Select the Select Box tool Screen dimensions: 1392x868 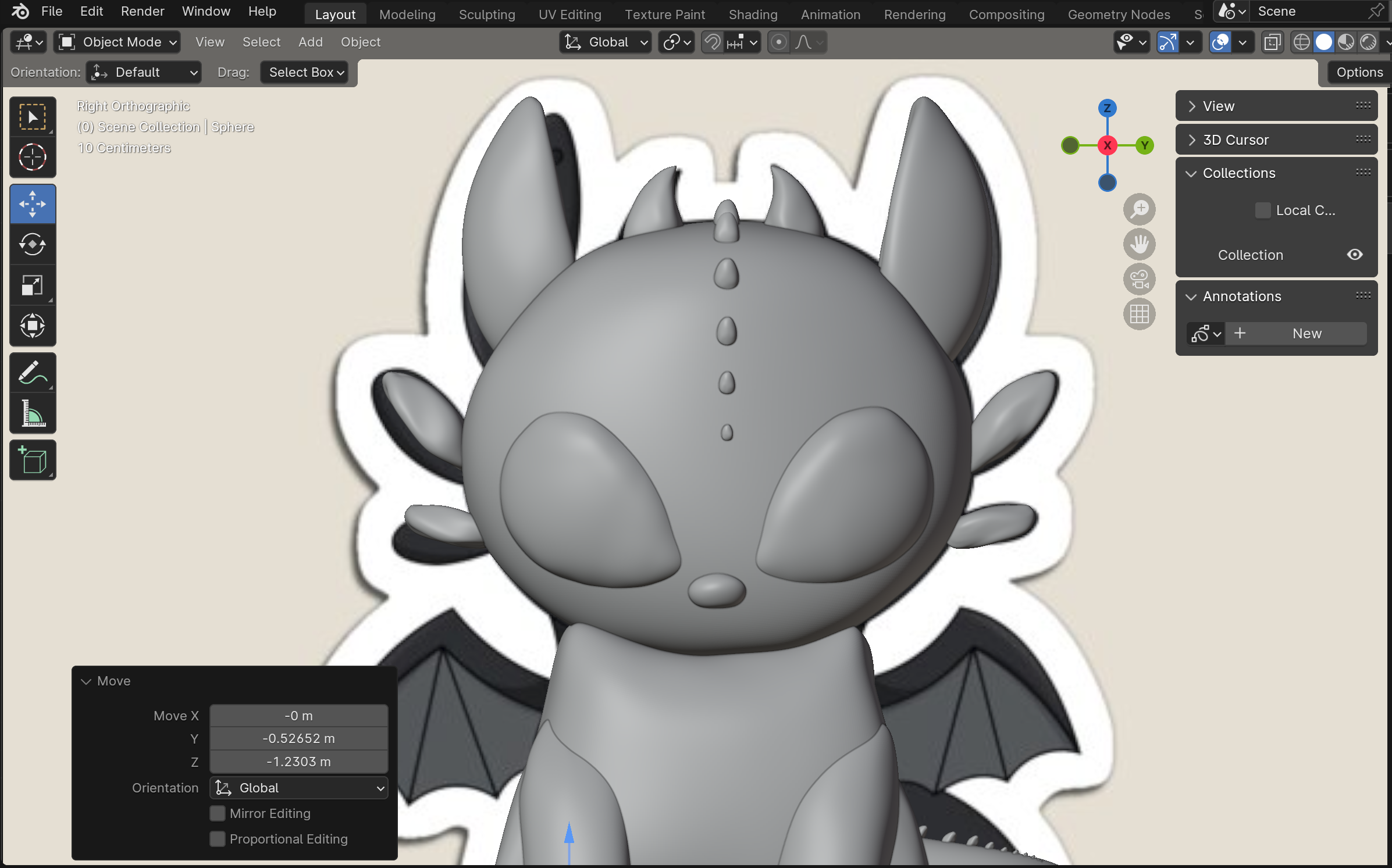coord(33,117)
